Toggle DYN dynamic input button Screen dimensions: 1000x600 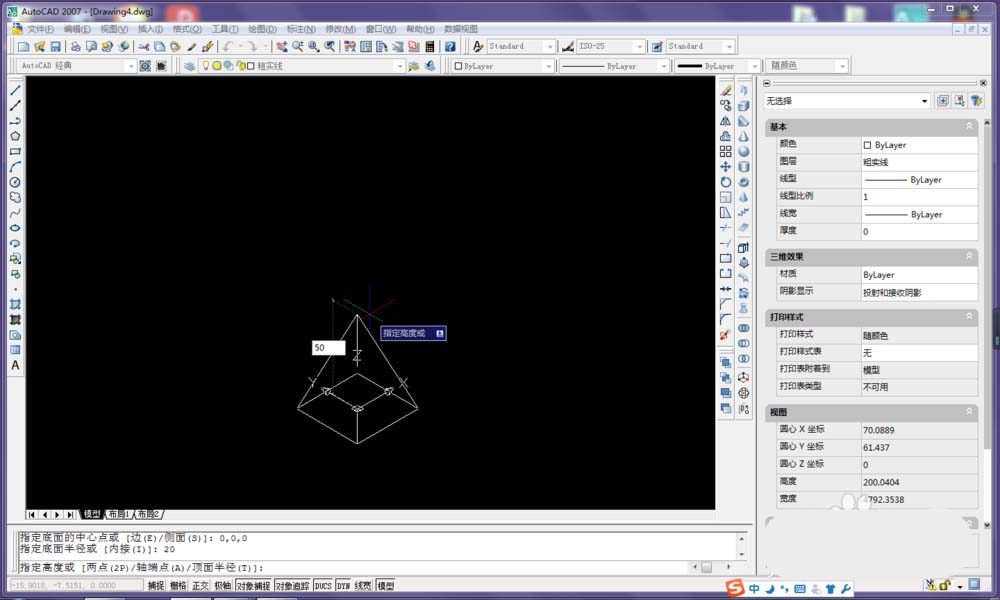(x=343, y=586)
